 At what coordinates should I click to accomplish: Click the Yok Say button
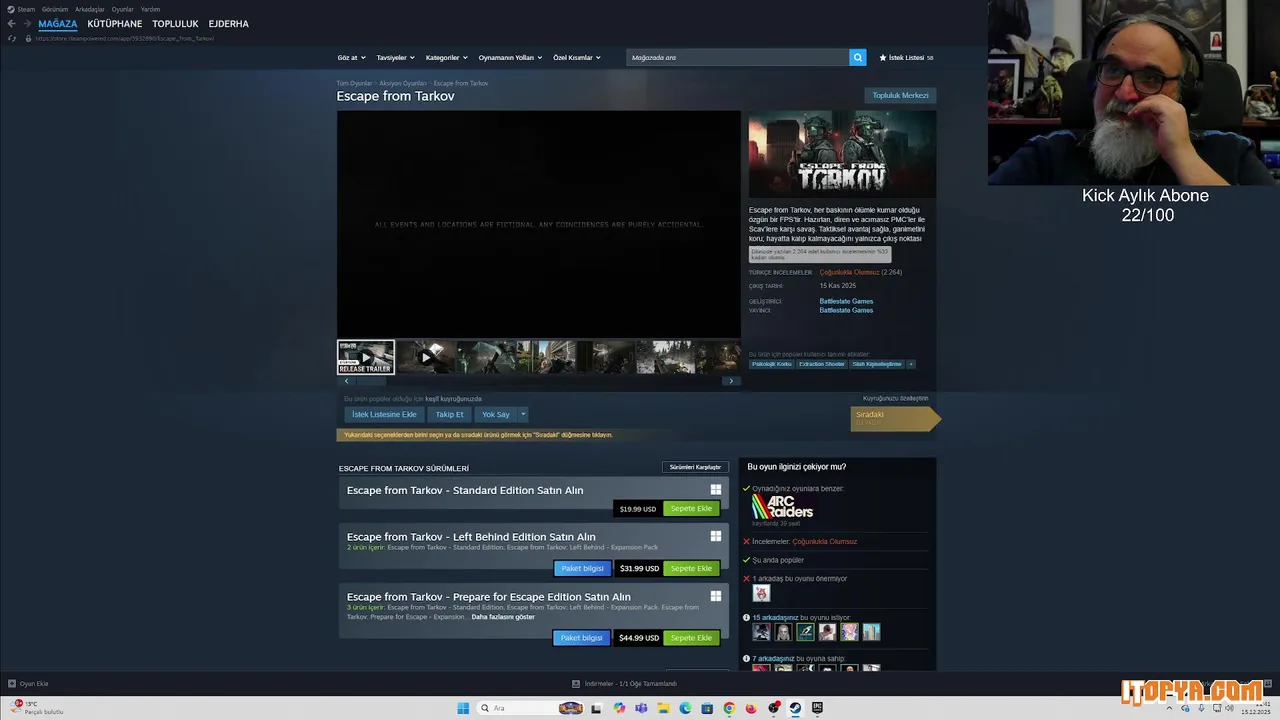click(495, 414)
